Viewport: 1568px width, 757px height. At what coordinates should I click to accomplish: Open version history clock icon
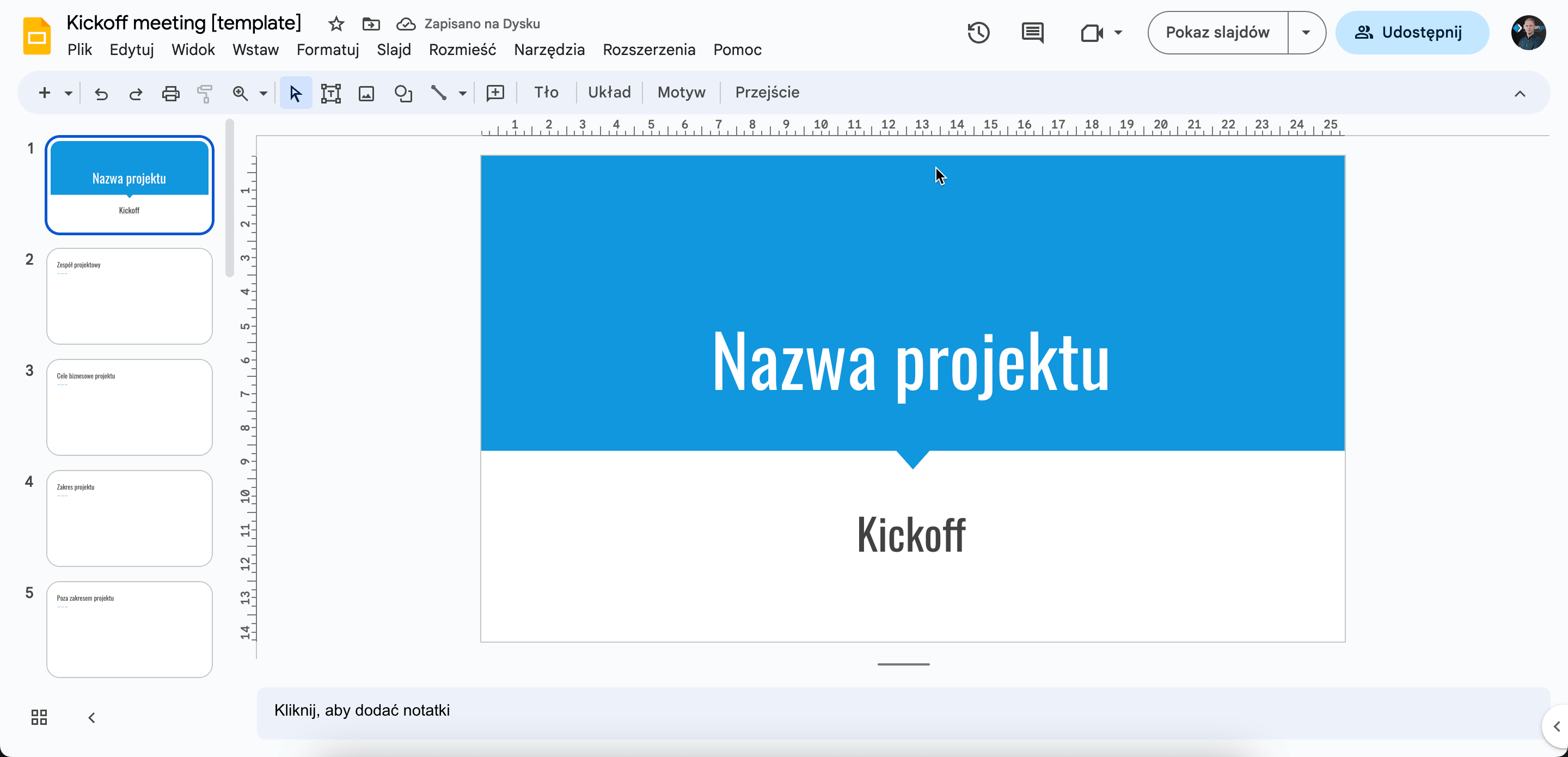tap(978, 33)
